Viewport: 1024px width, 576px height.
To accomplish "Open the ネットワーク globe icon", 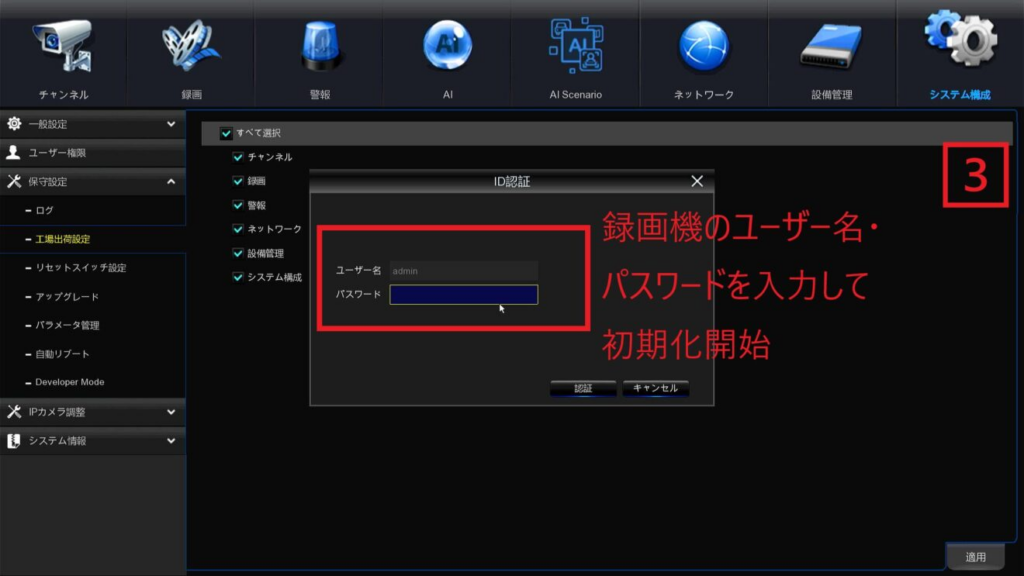I will (703, 47).
